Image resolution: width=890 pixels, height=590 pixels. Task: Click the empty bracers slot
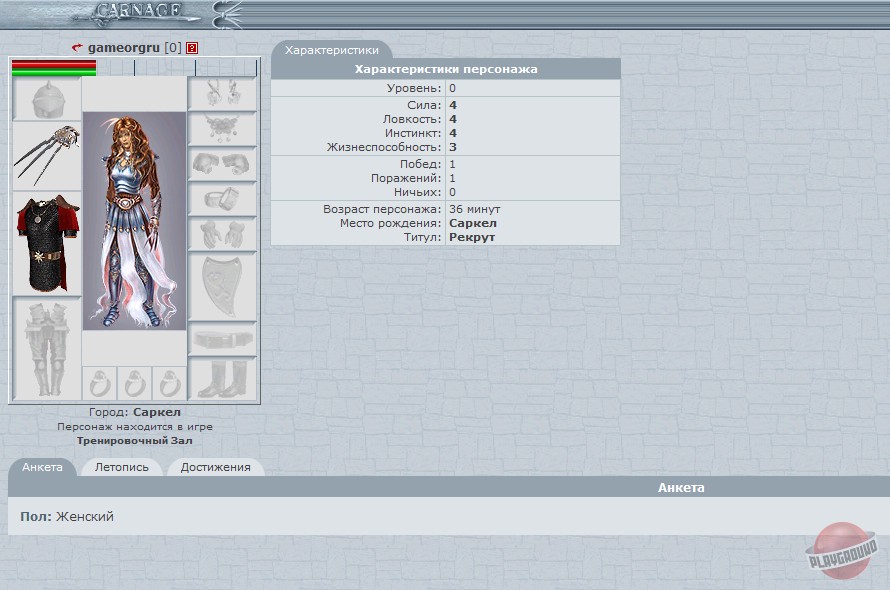coord(223,163)
